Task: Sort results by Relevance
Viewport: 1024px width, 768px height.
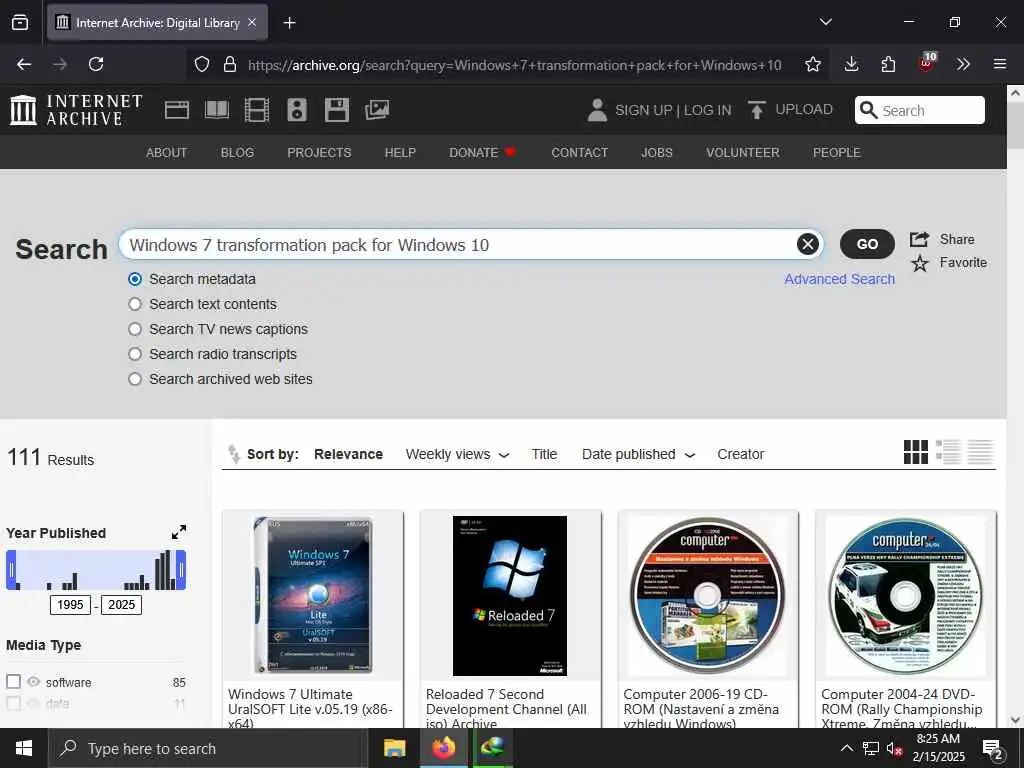Action: click(348, 454)
